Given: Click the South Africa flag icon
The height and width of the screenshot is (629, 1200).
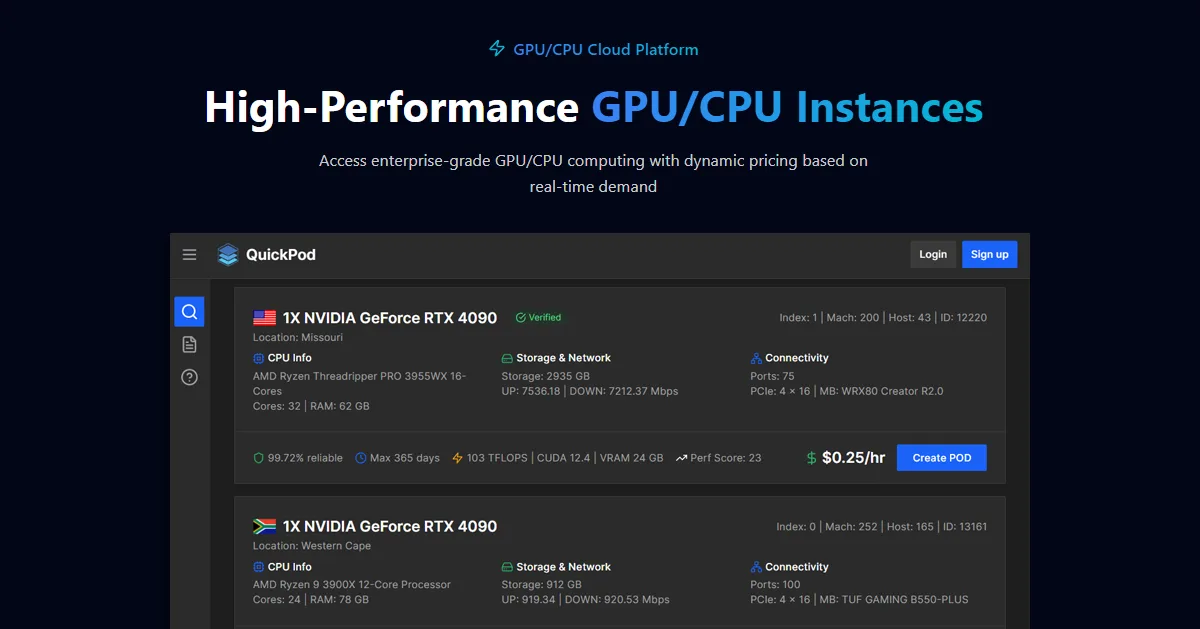Looking at the screenshot, I should tap(264, 527).
